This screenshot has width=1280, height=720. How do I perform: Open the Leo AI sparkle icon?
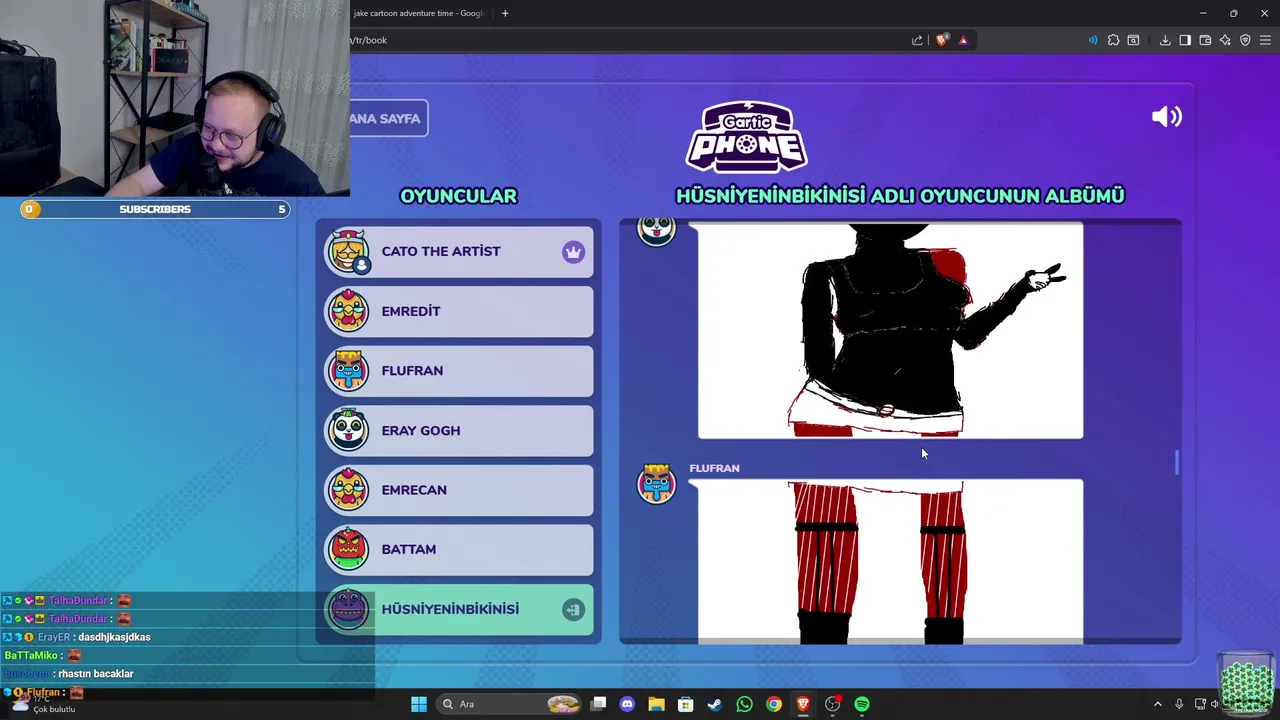click(x=1225, y=40)
